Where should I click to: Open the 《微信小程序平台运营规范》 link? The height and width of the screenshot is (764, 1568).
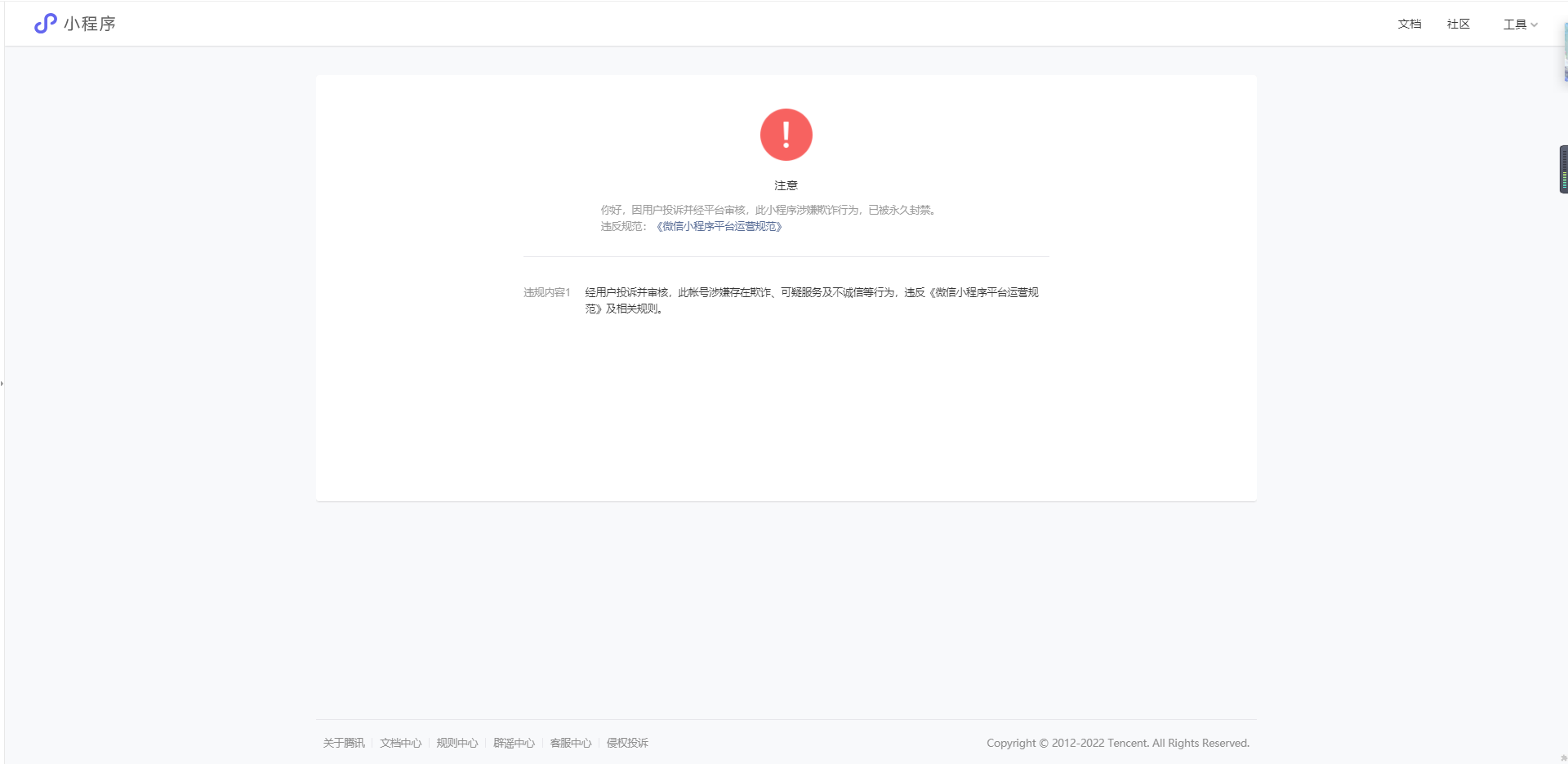click(719, 227)
